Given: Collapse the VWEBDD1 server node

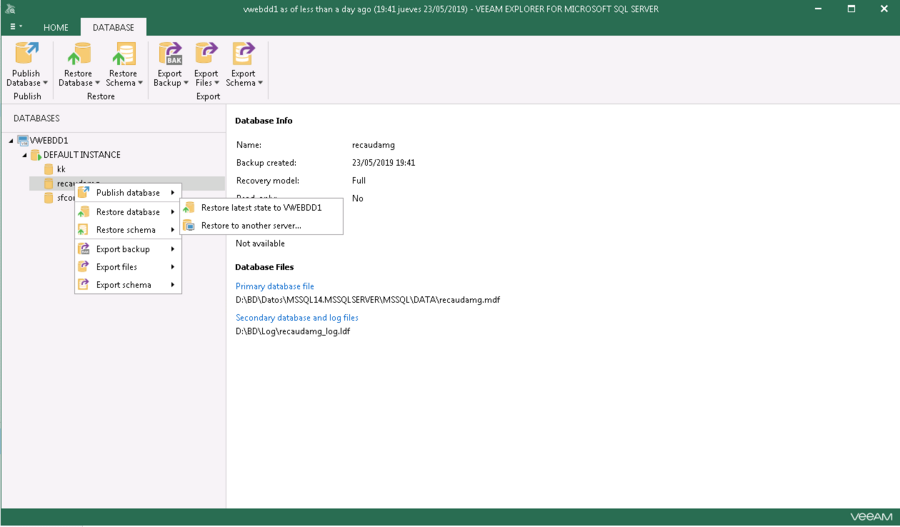Looking at the screenshot, I should pos(11,141).
